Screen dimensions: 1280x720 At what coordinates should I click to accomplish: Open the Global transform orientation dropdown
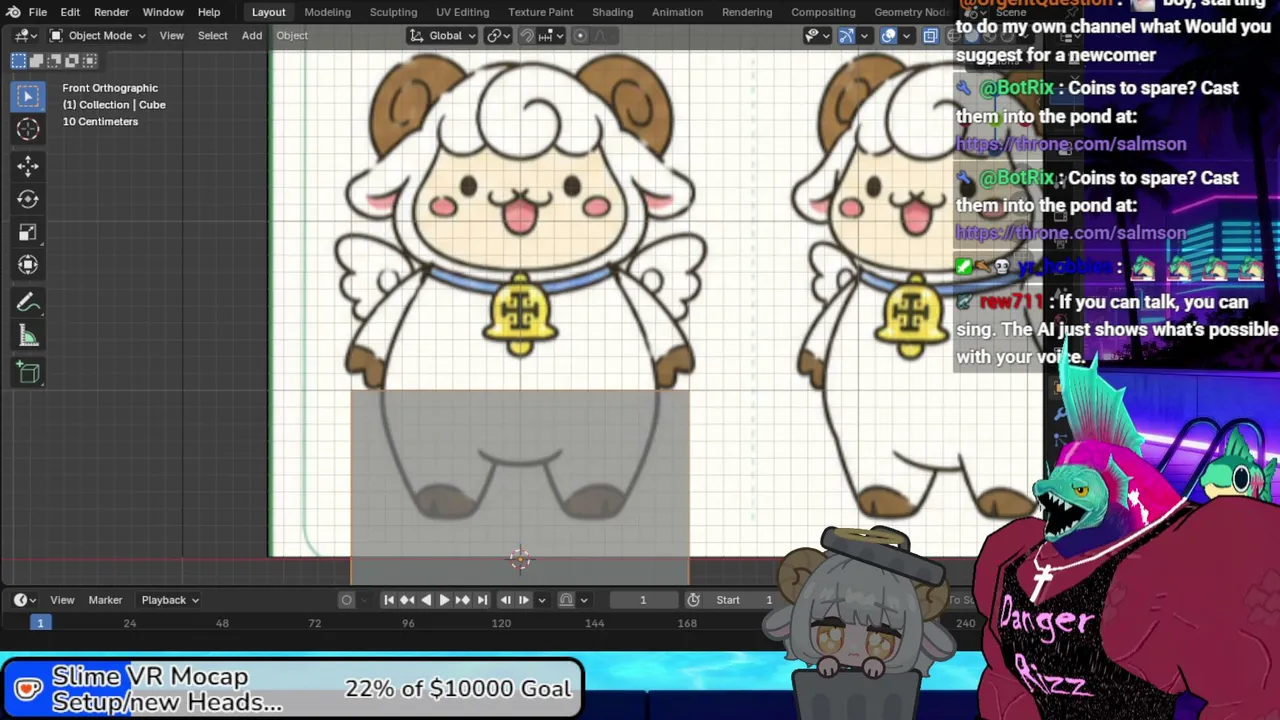point(444,36)
